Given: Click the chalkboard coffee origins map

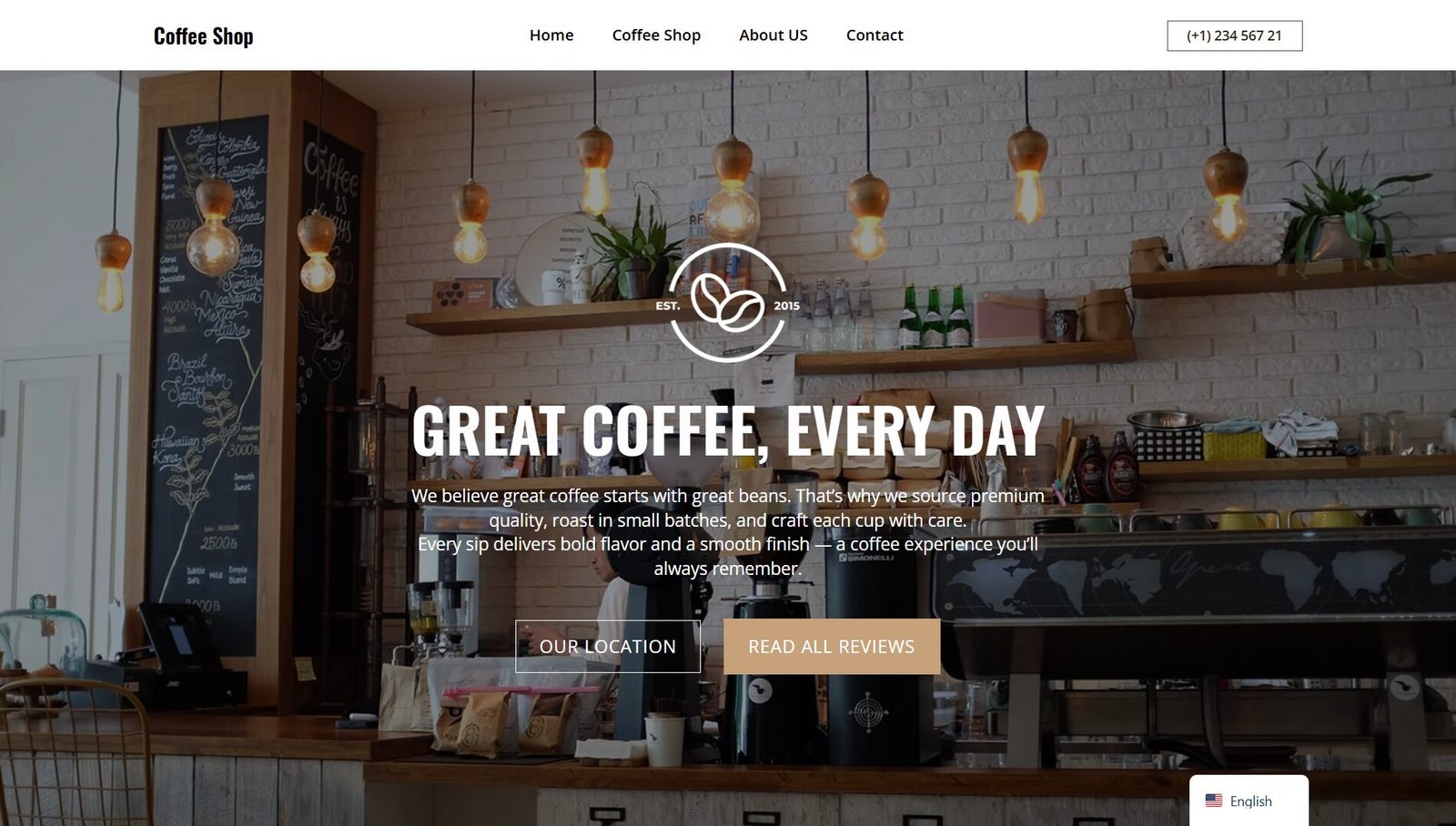Looking at the screenshot, I should pos(214,382).
